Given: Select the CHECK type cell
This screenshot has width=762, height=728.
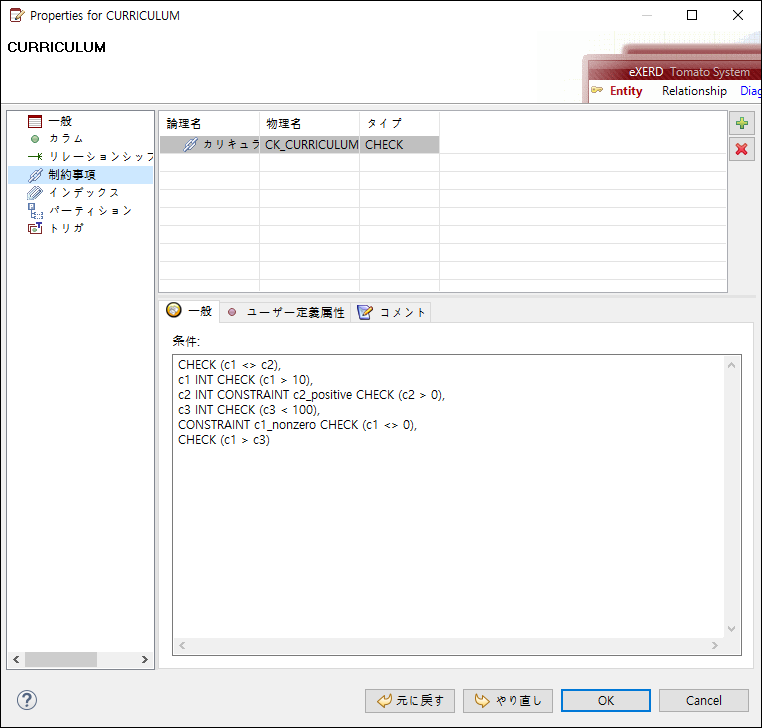Looking at the screenshot, I should coord(399,145).
